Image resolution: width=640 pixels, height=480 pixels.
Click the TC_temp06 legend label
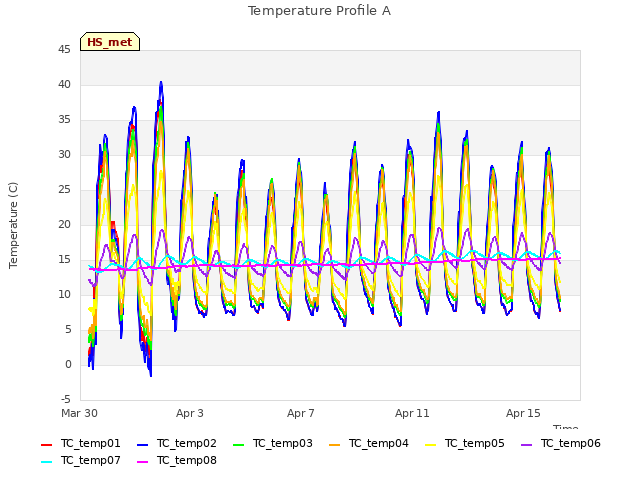571,443
